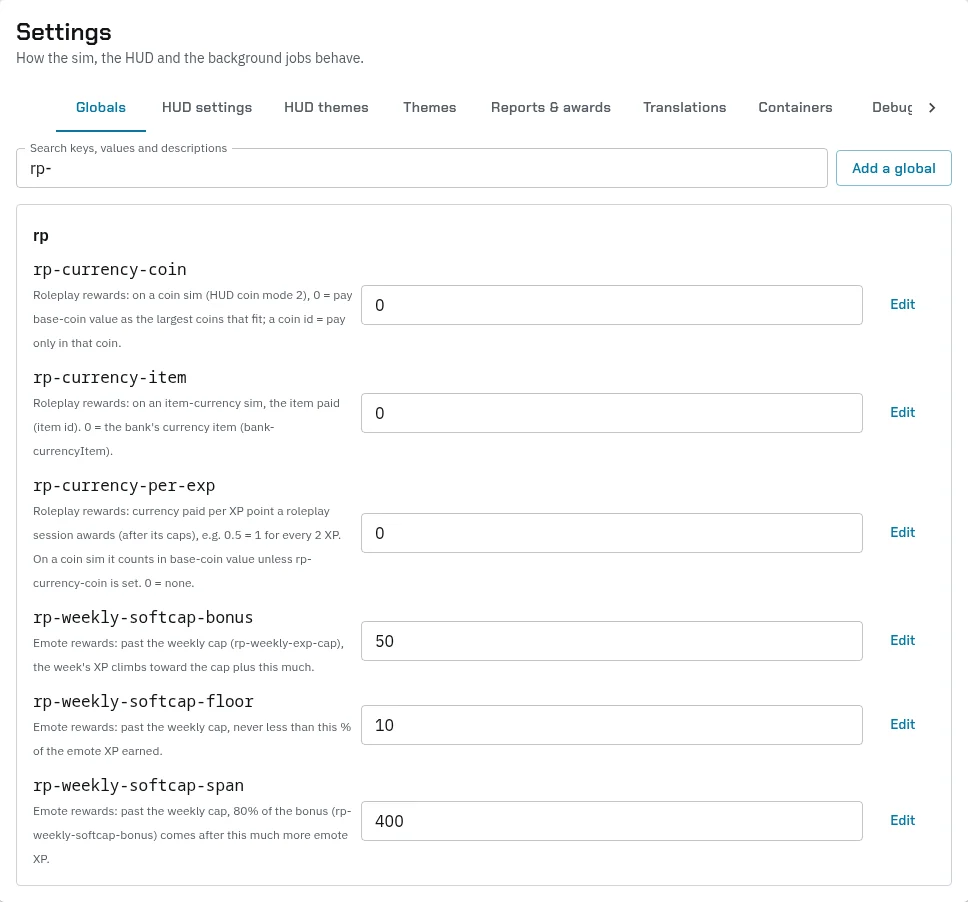Go to the Translations tab

point(685,107)
